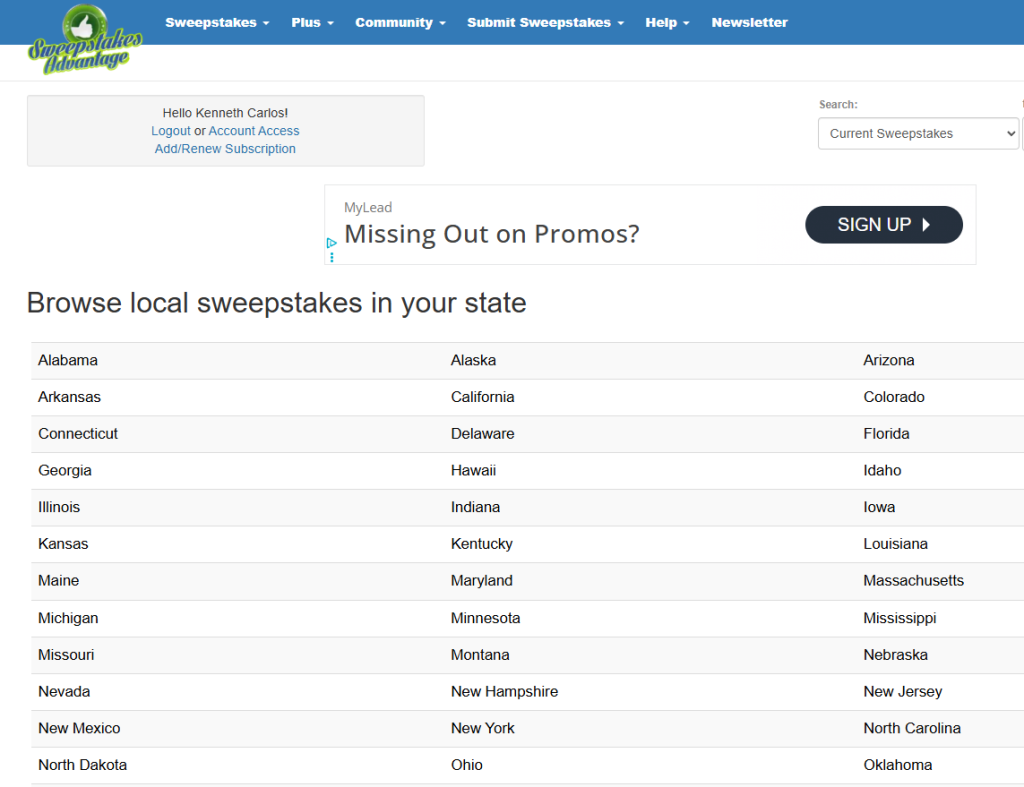Click the Sweepstakes Advantage logo
The height and width of the screenshot is (787, 1024).
(x=84, y=40)
